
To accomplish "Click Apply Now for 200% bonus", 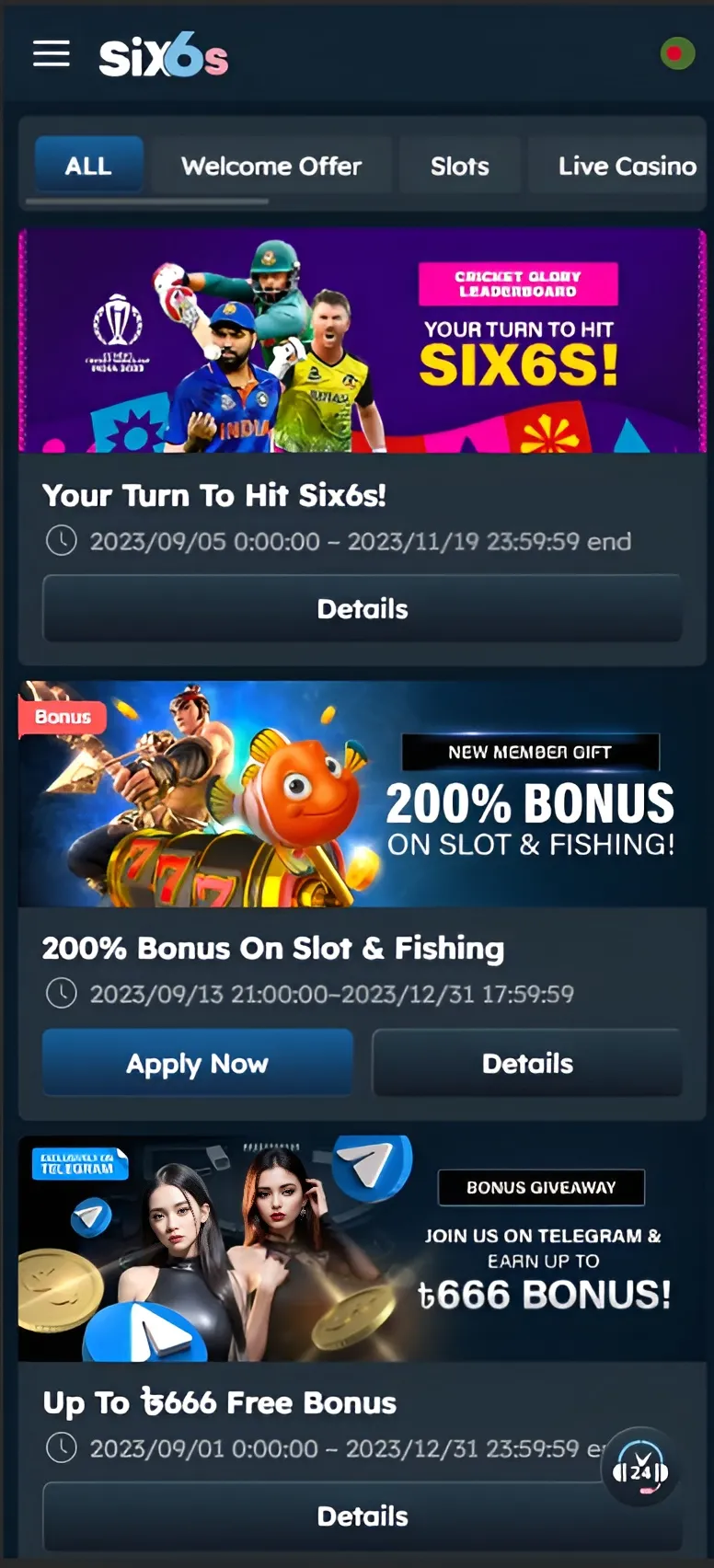I will [198, 1063].
